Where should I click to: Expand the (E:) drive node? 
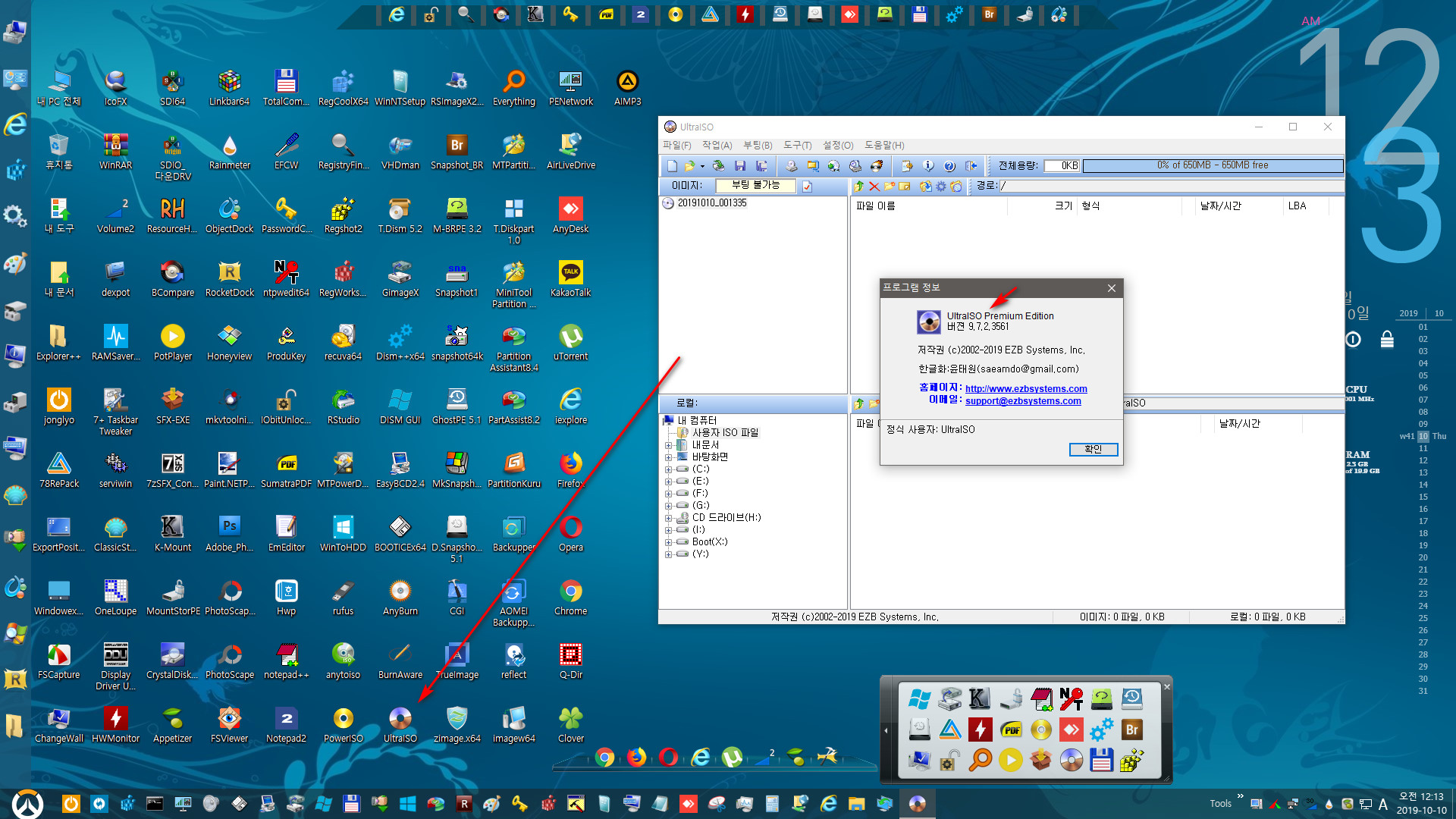point(669,482)
